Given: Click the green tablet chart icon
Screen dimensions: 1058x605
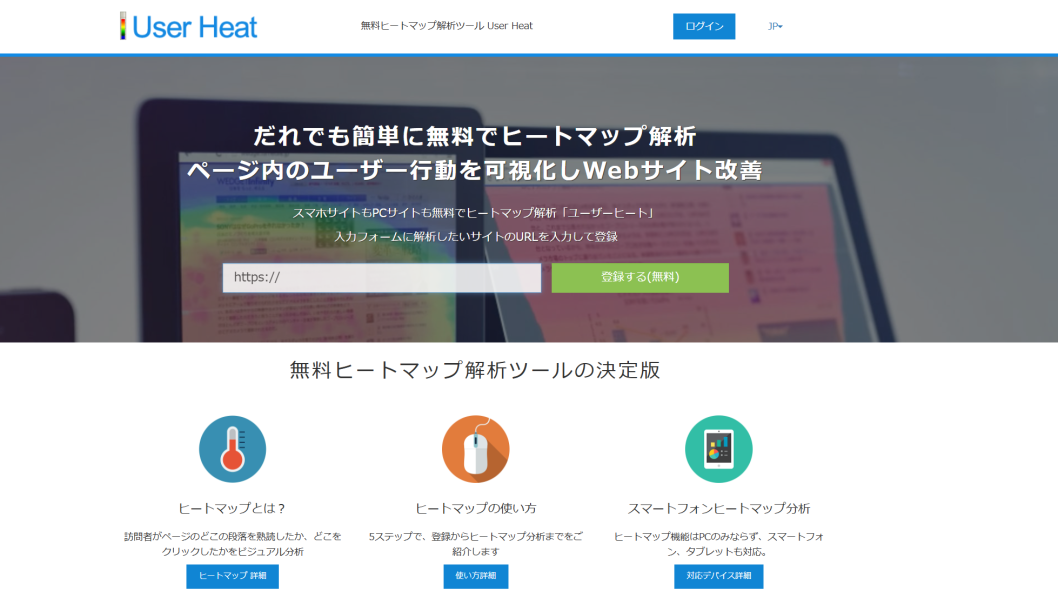Looking at the screenshot, I should point(718,449).
